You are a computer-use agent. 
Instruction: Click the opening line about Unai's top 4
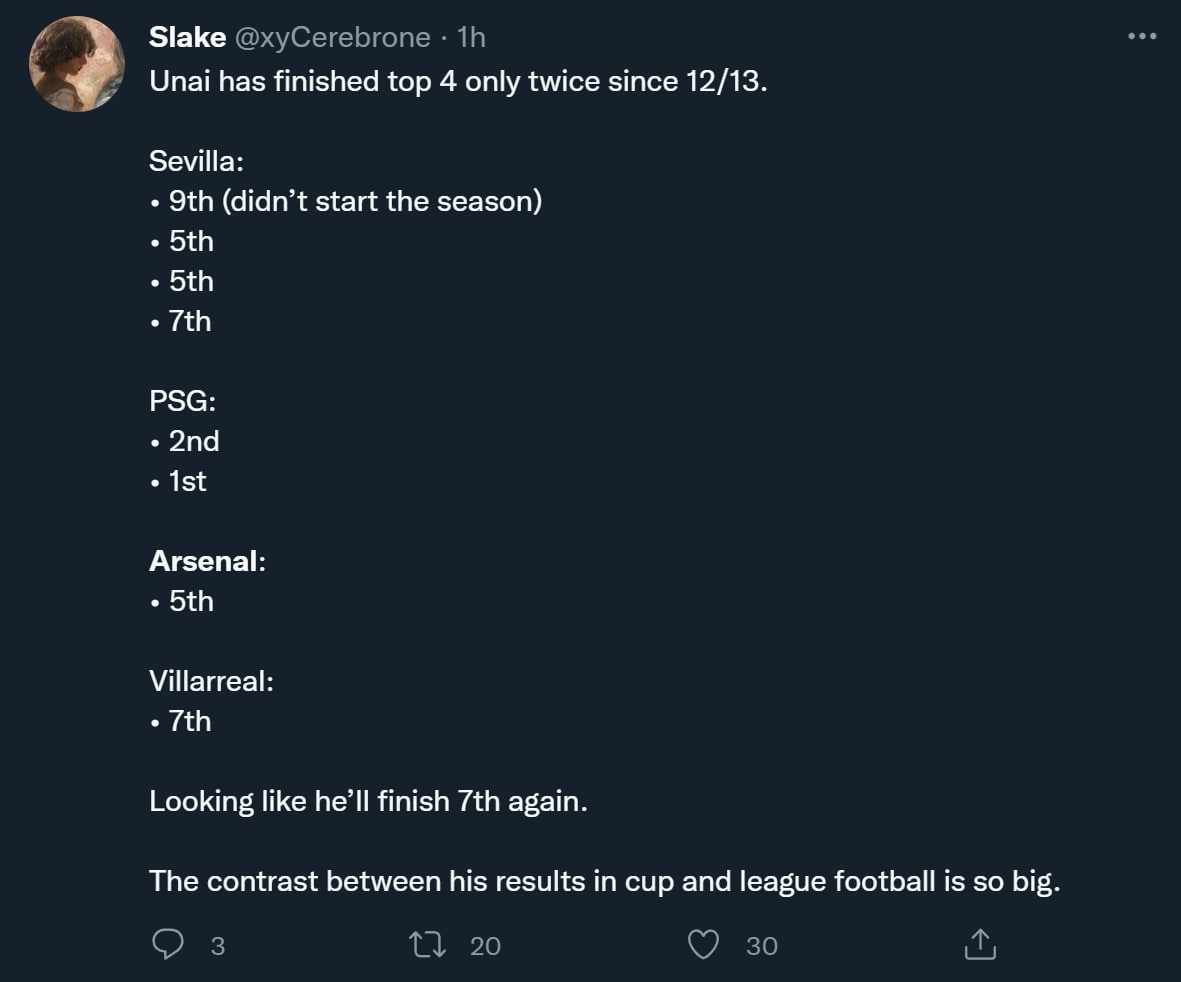point(458,81)
